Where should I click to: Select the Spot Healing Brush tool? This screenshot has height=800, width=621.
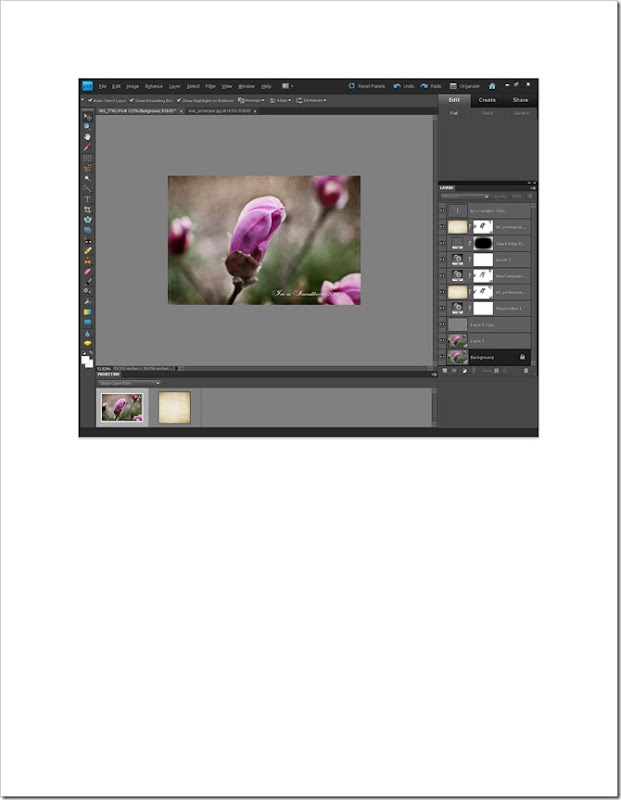coord(87,251)
